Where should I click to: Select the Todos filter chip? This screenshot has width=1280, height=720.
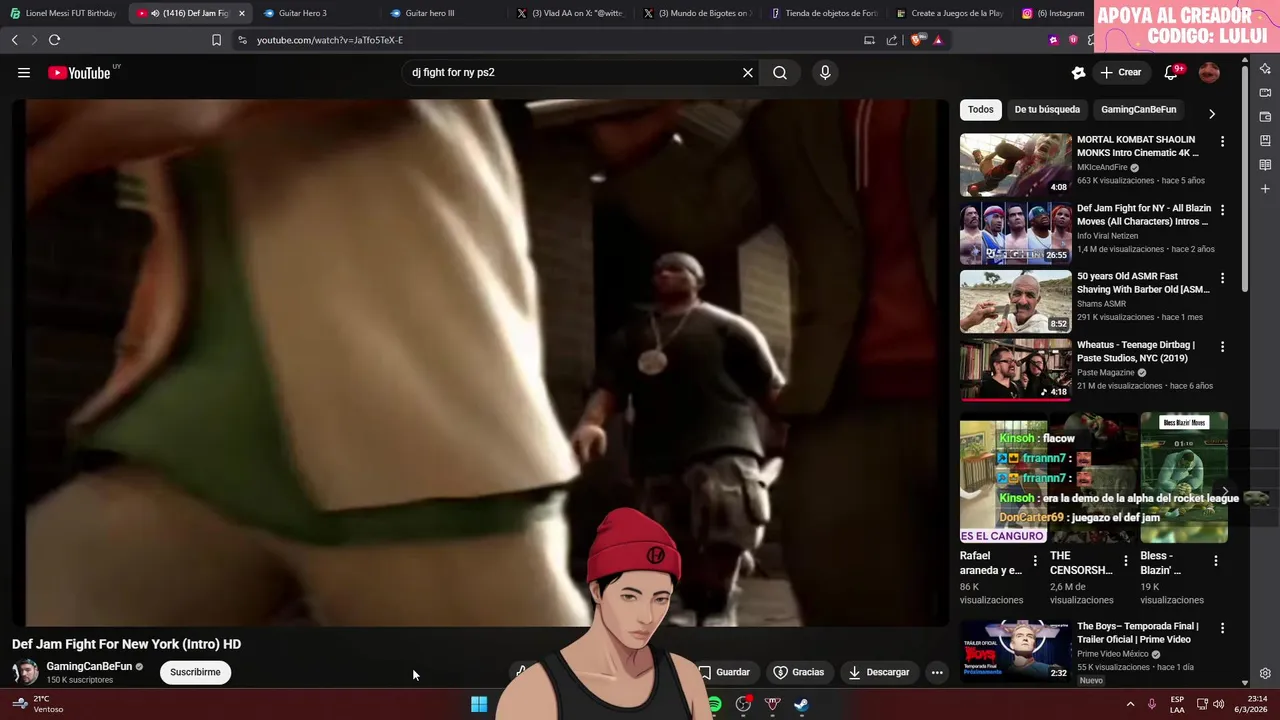(x=981, y=109)
